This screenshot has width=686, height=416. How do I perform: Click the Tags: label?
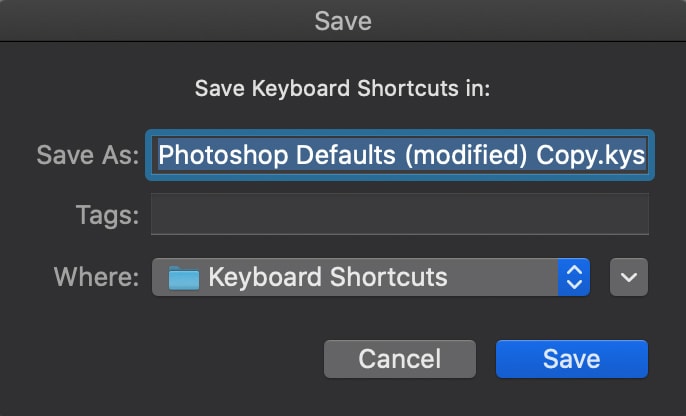[108, 216]
